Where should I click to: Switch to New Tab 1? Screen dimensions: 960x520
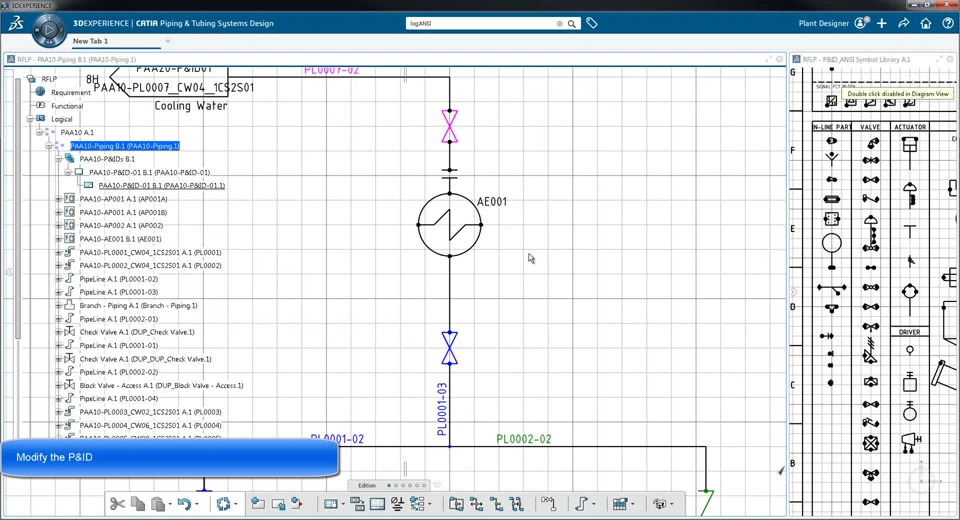coord(91,41)
